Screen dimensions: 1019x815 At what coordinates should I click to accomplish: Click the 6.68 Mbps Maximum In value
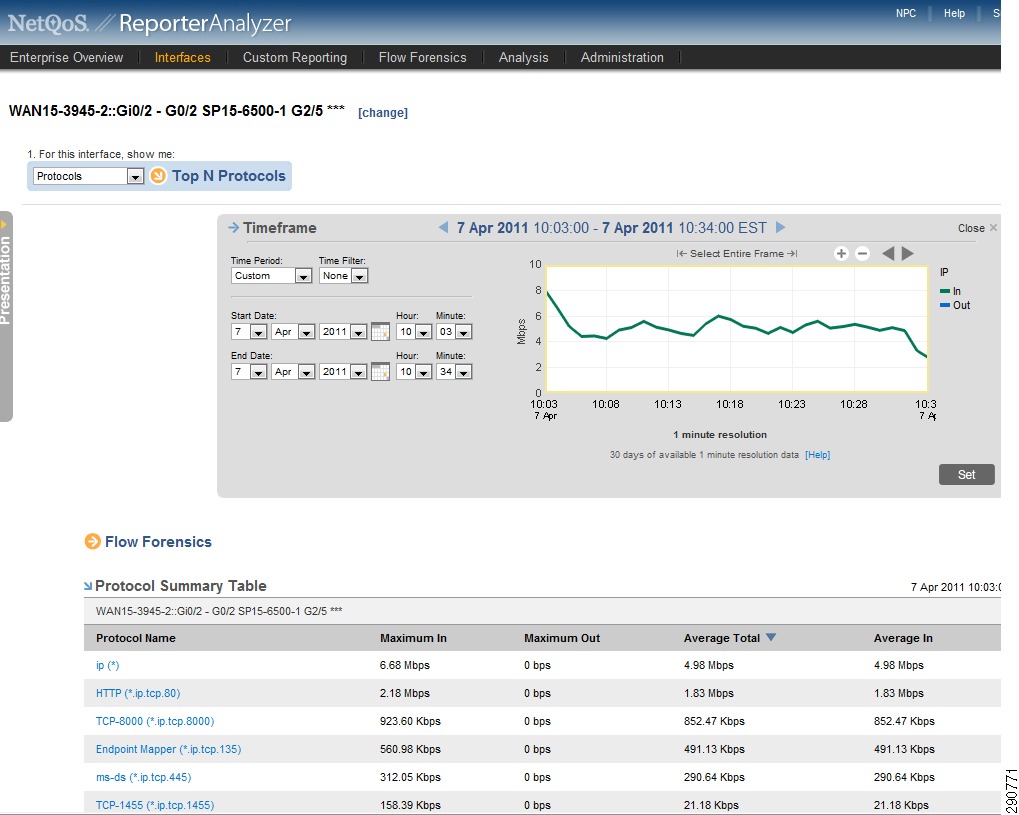(405, 665)
